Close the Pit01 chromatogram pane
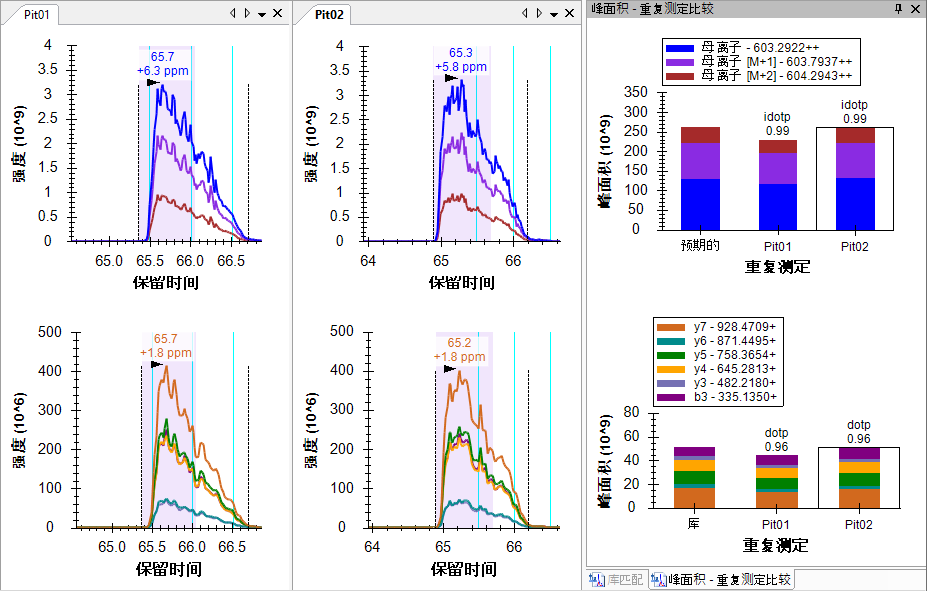 277,14
